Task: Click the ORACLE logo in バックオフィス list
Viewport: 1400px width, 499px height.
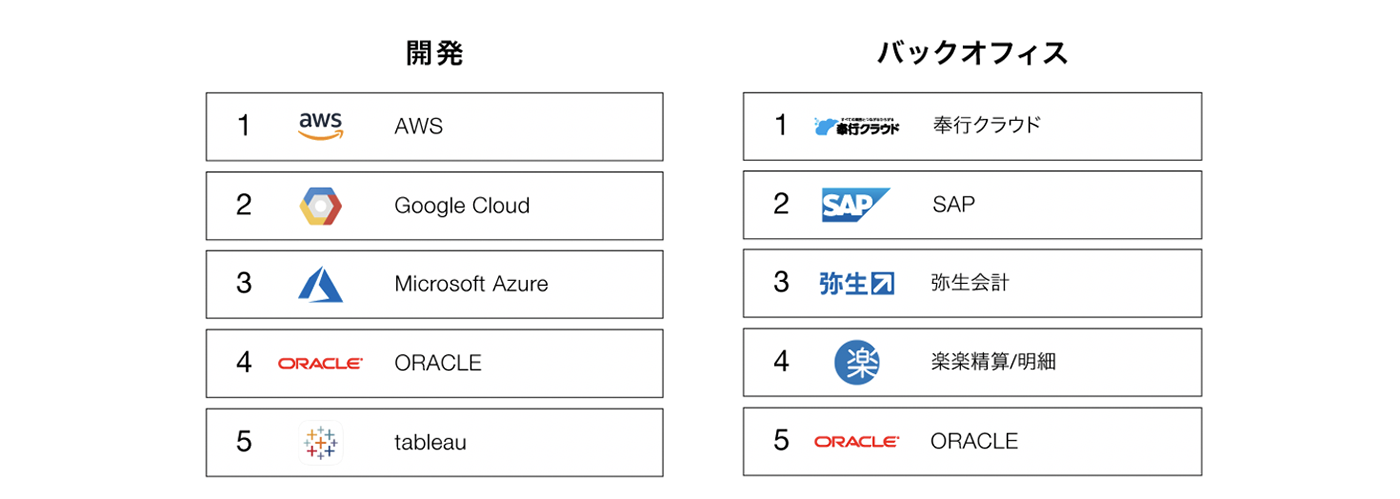Action: [x=857, y=441]
